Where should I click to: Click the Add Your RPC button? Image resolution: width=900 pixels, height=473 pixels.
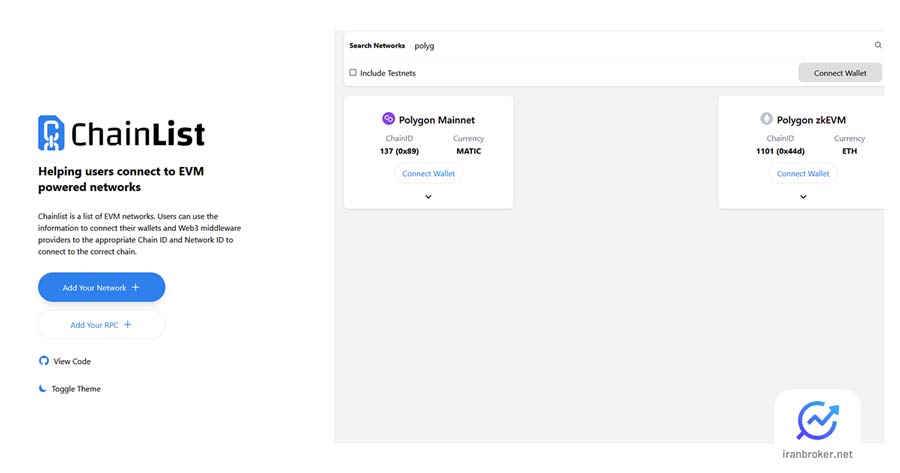pyautogui.click(x=102, y=324)
